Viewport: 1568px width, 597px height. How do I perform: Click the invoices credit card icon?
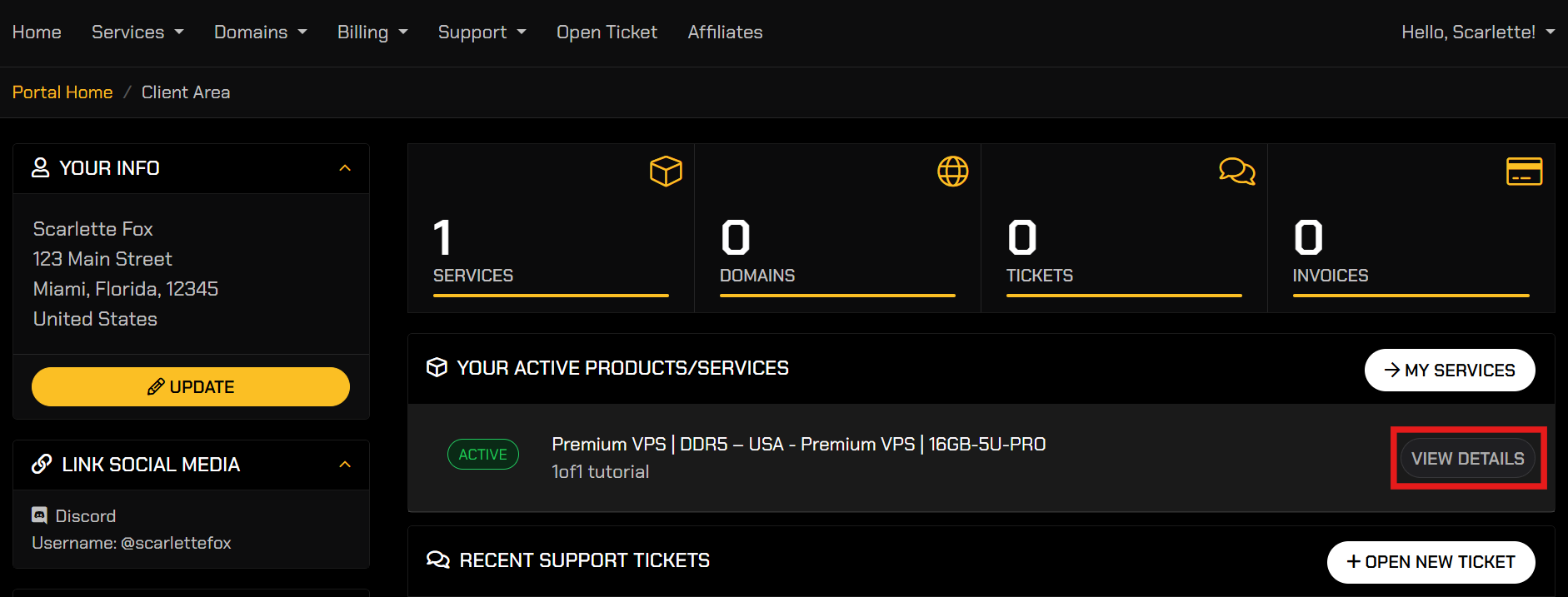[x=1524, y=172]
